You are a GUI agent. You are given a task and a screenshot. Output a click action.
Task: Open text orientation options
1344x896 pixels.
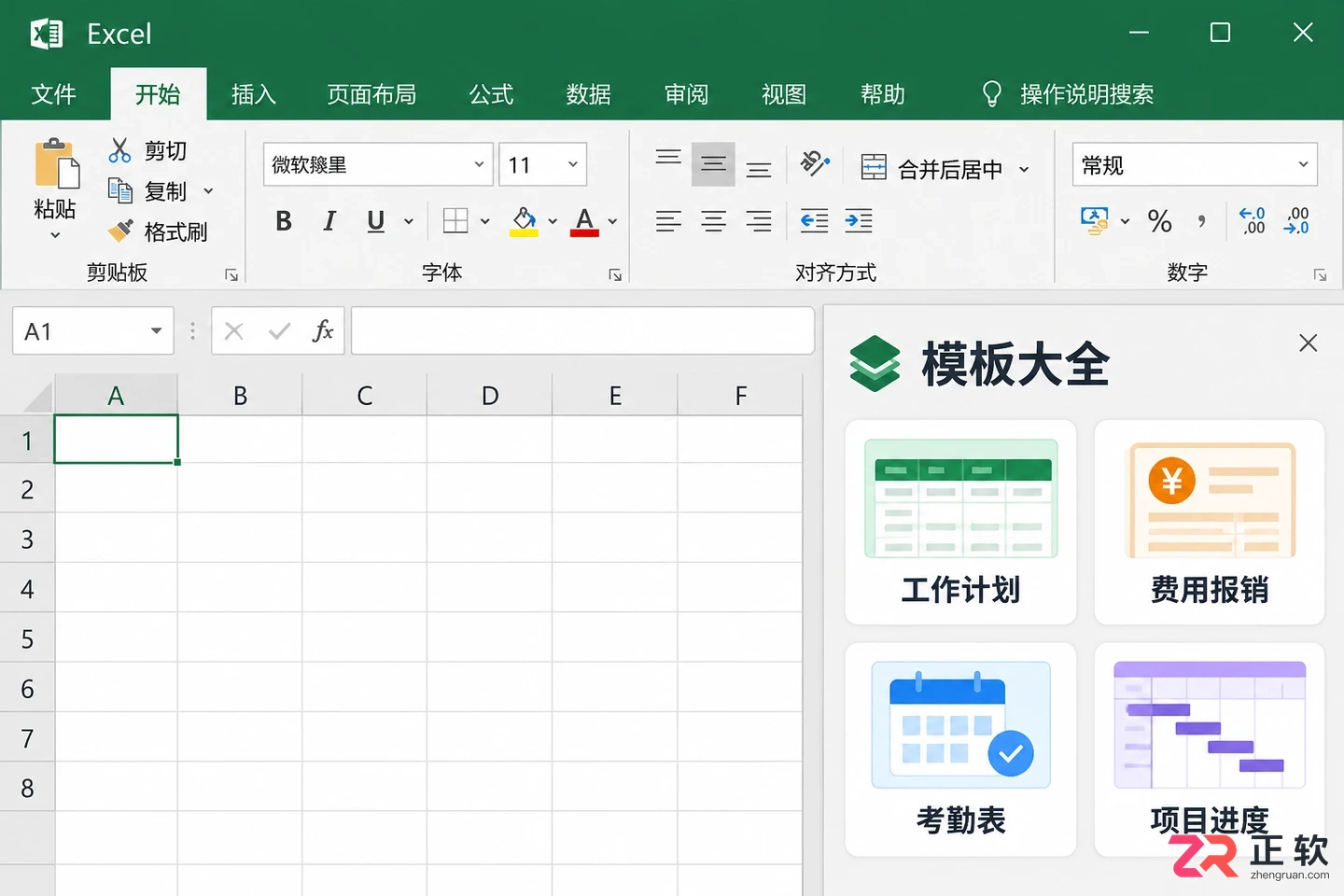click(x=815, y=164)
